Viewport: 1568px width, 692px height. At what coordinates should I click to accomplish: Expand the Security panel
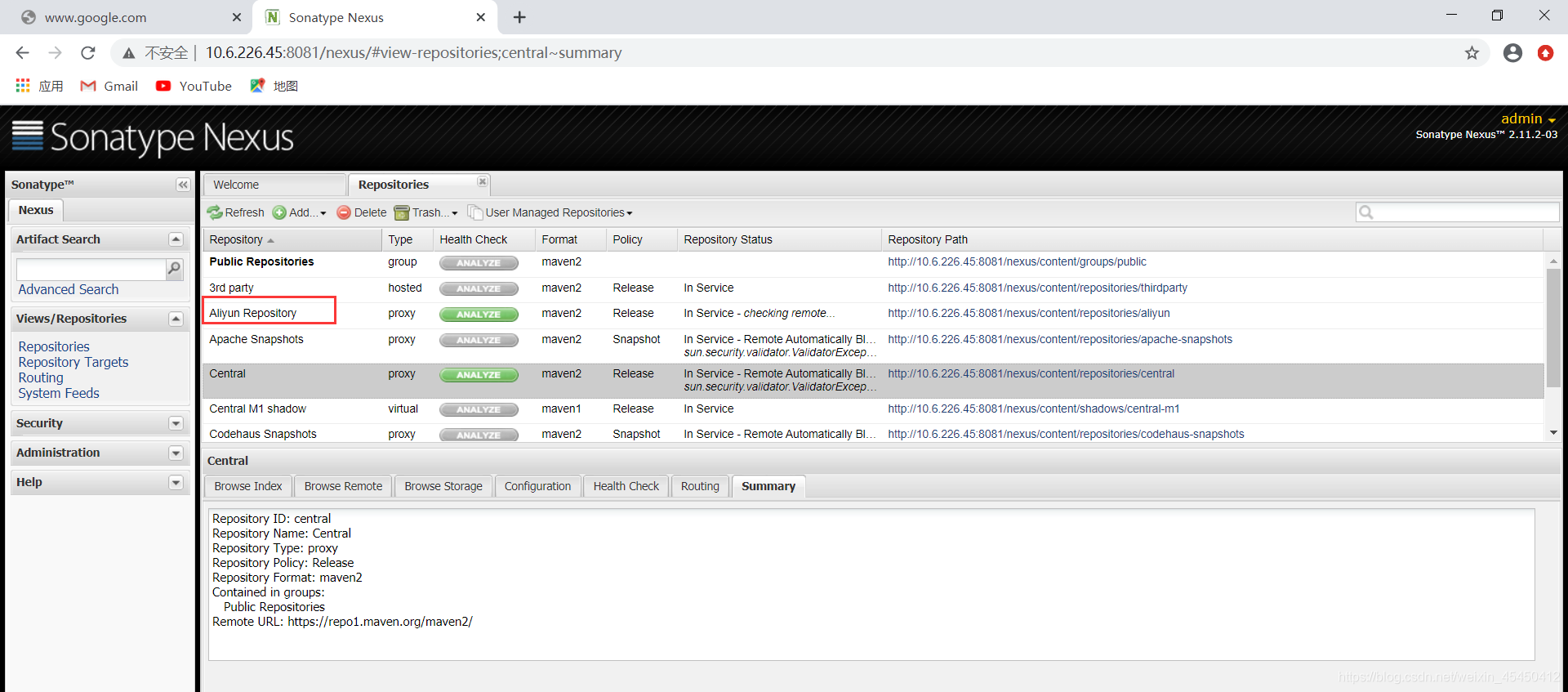pos(176,423)
